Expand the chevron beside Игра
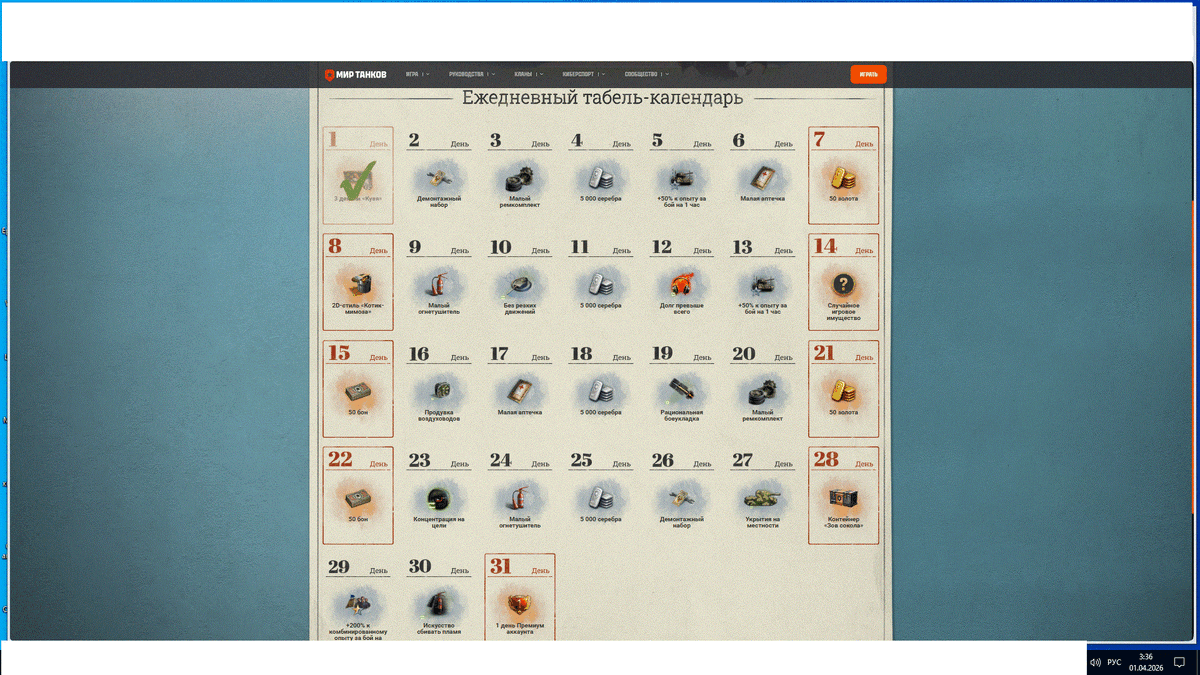 [x=428, y=74]
